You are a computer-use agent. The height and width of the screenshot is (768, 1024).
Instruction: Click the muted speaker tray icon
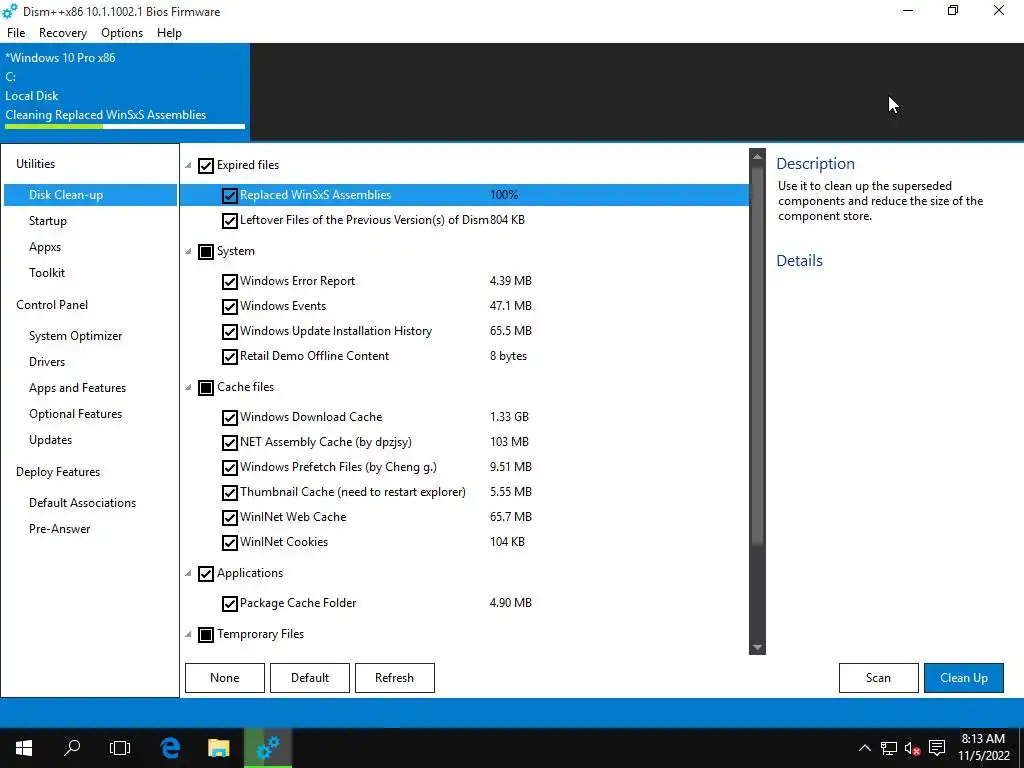[x=912, y=748]
